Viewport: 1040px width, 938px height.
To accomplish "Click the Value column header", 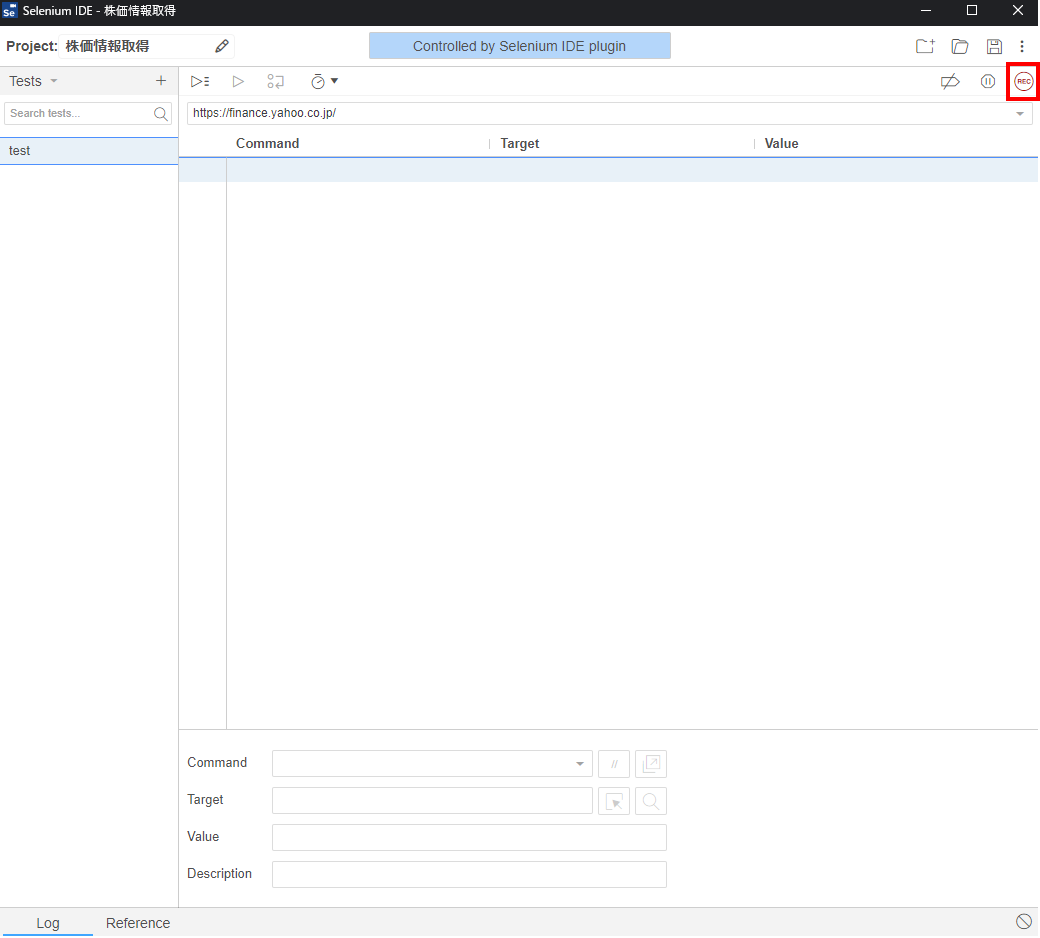I will 781,143.
